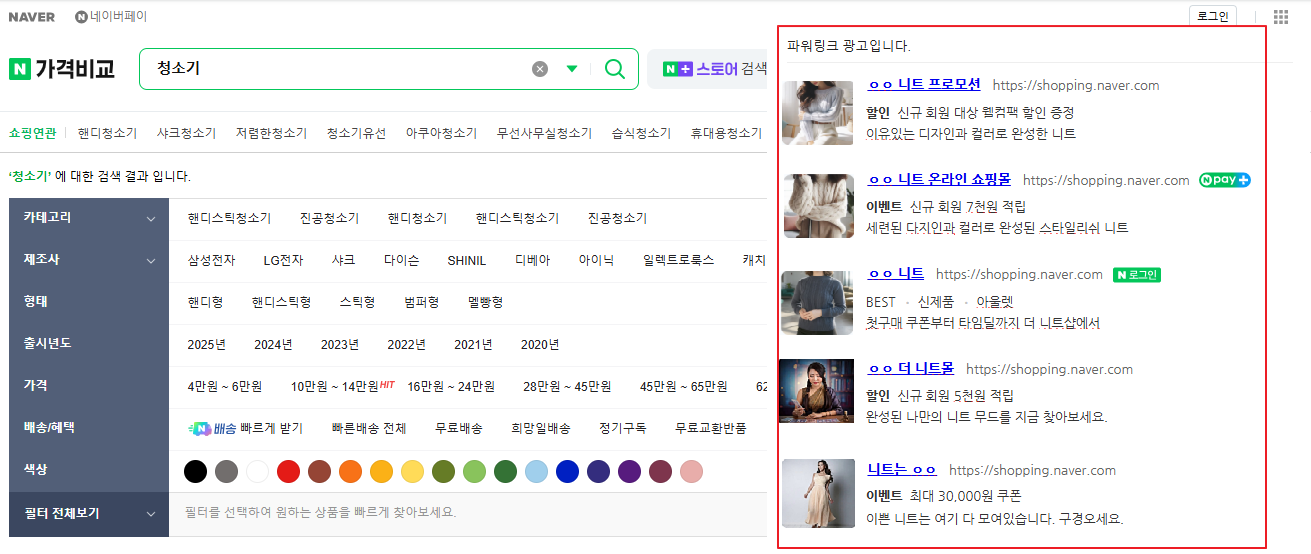Image resolution: width=1311 pixels, height=554 pixels.
Task: Expand 필터 전체보기 section
Action: click(x=151, y=514)
